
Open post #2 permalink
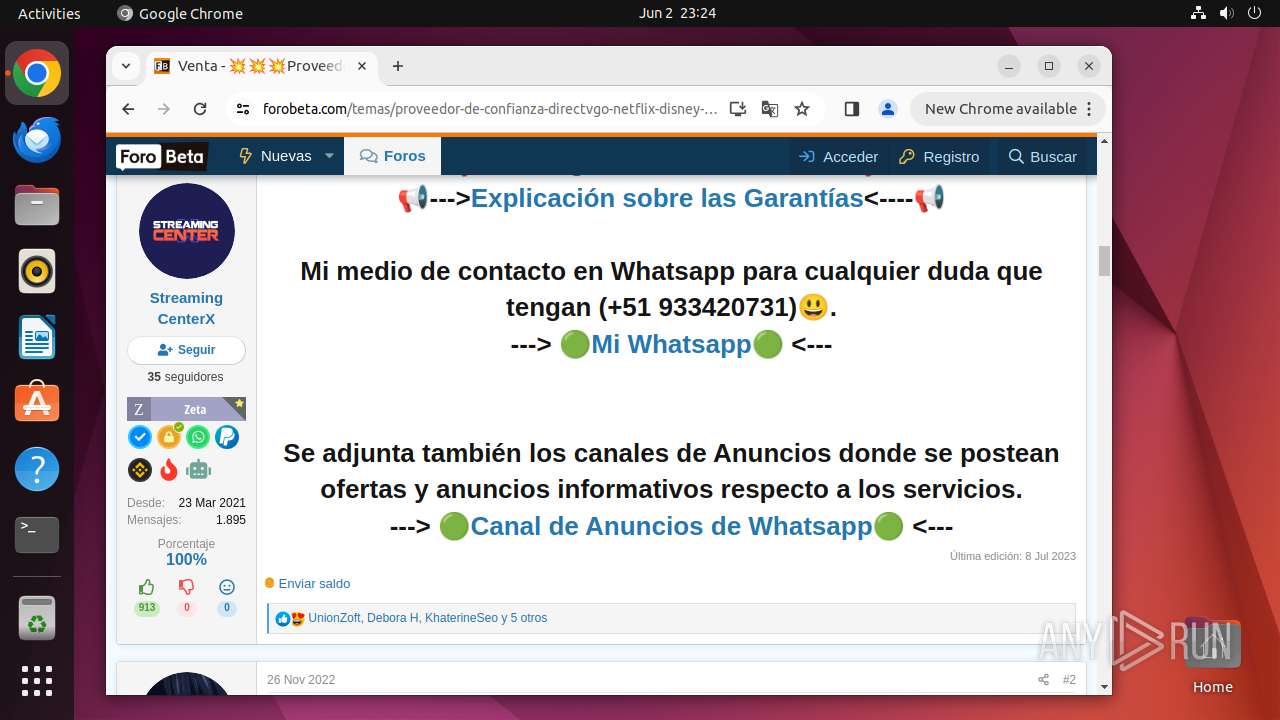pos(1069,680)
